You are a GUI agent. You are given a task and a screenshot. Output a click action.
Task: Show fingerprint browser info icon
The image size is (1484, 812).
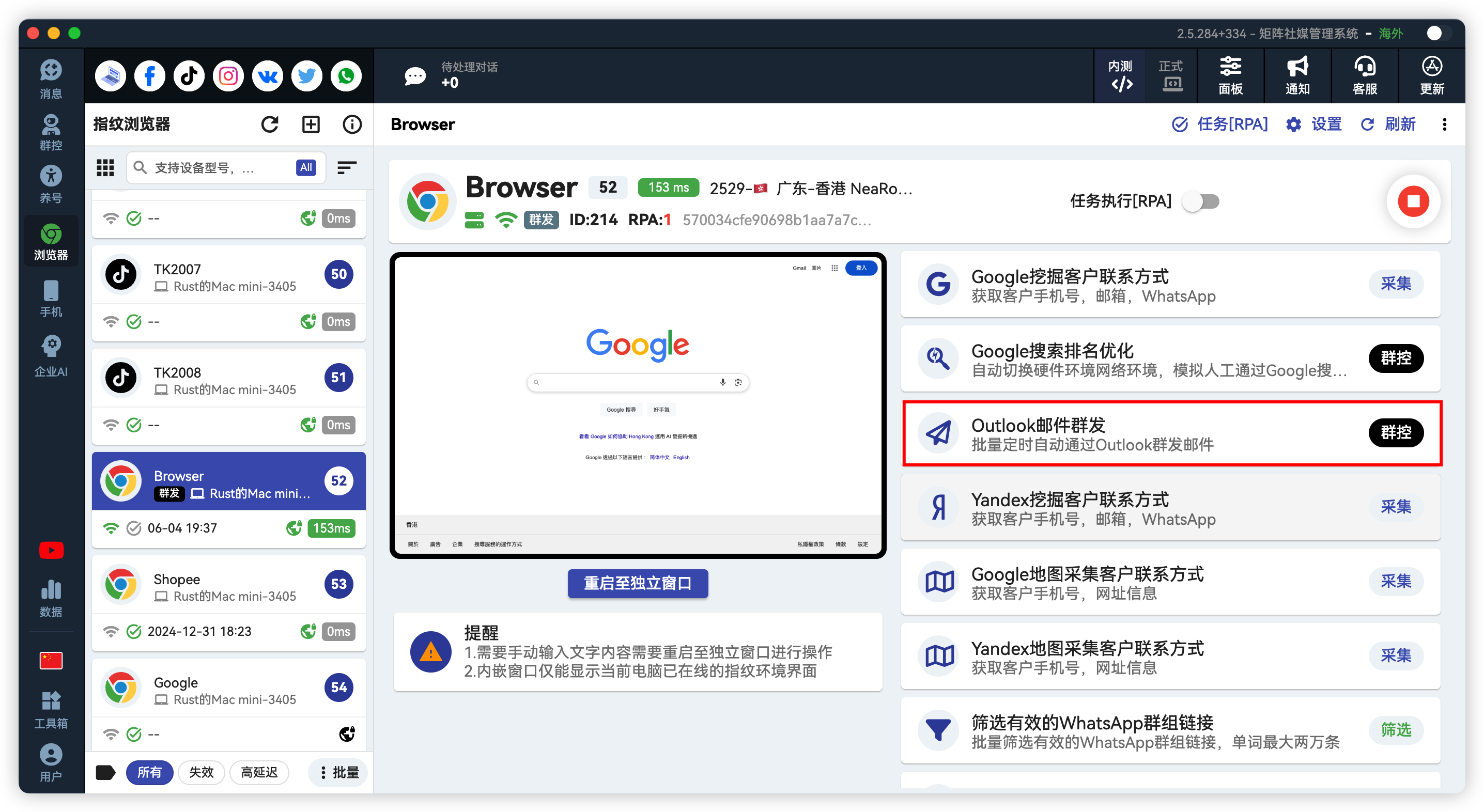pos(352,124)
